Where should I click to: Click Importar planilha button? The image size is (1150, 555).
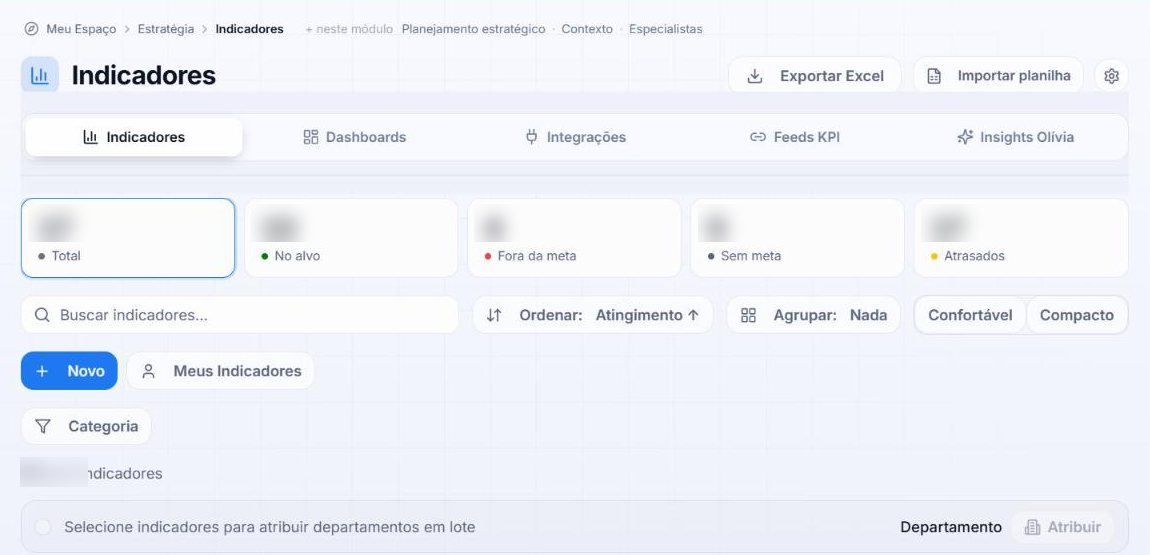(x=998, y=76)
